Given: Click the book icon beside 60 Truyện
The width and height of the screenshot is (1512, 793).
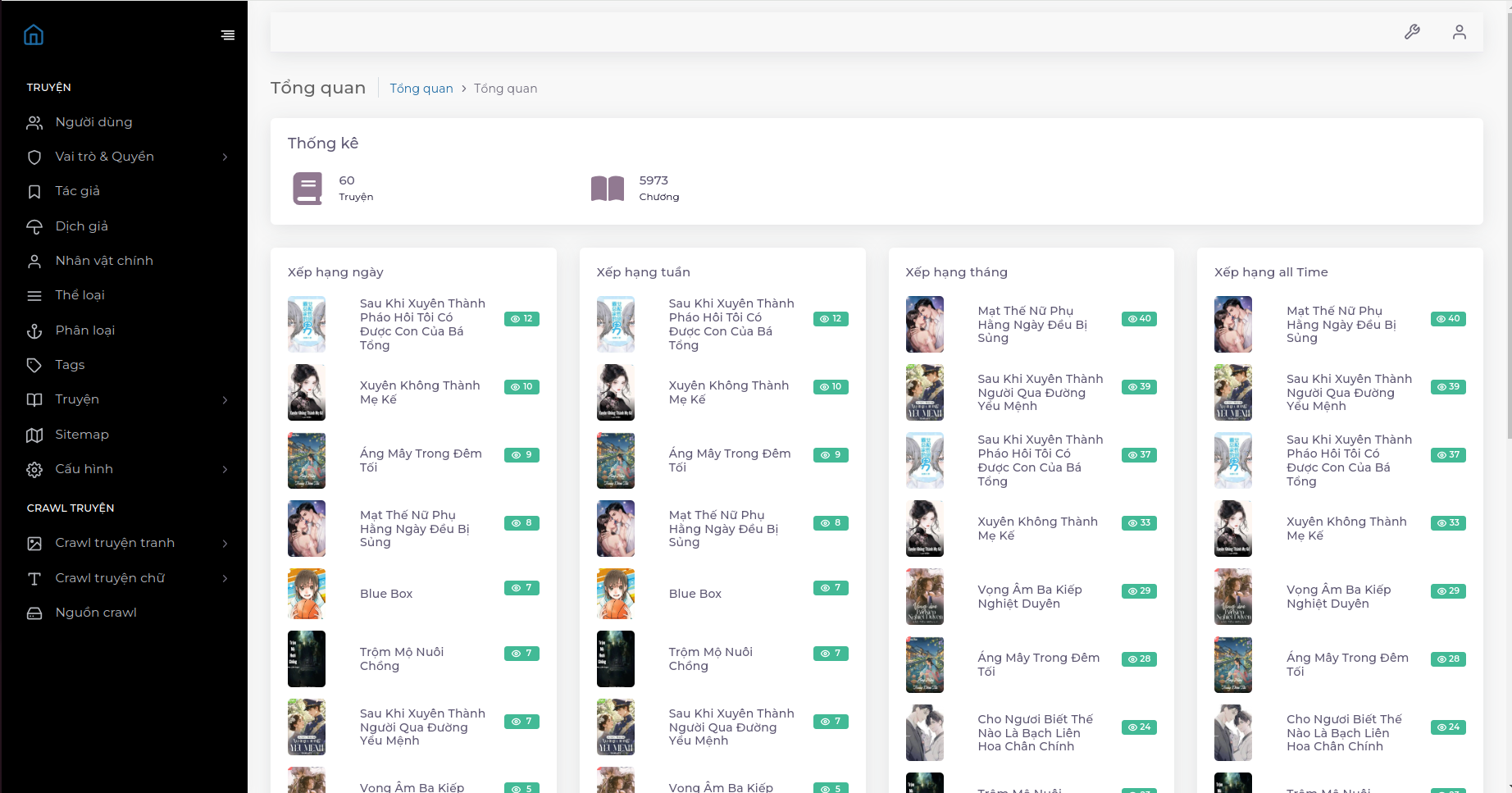Looking at the screenshot, I should [x=307, y=188].
